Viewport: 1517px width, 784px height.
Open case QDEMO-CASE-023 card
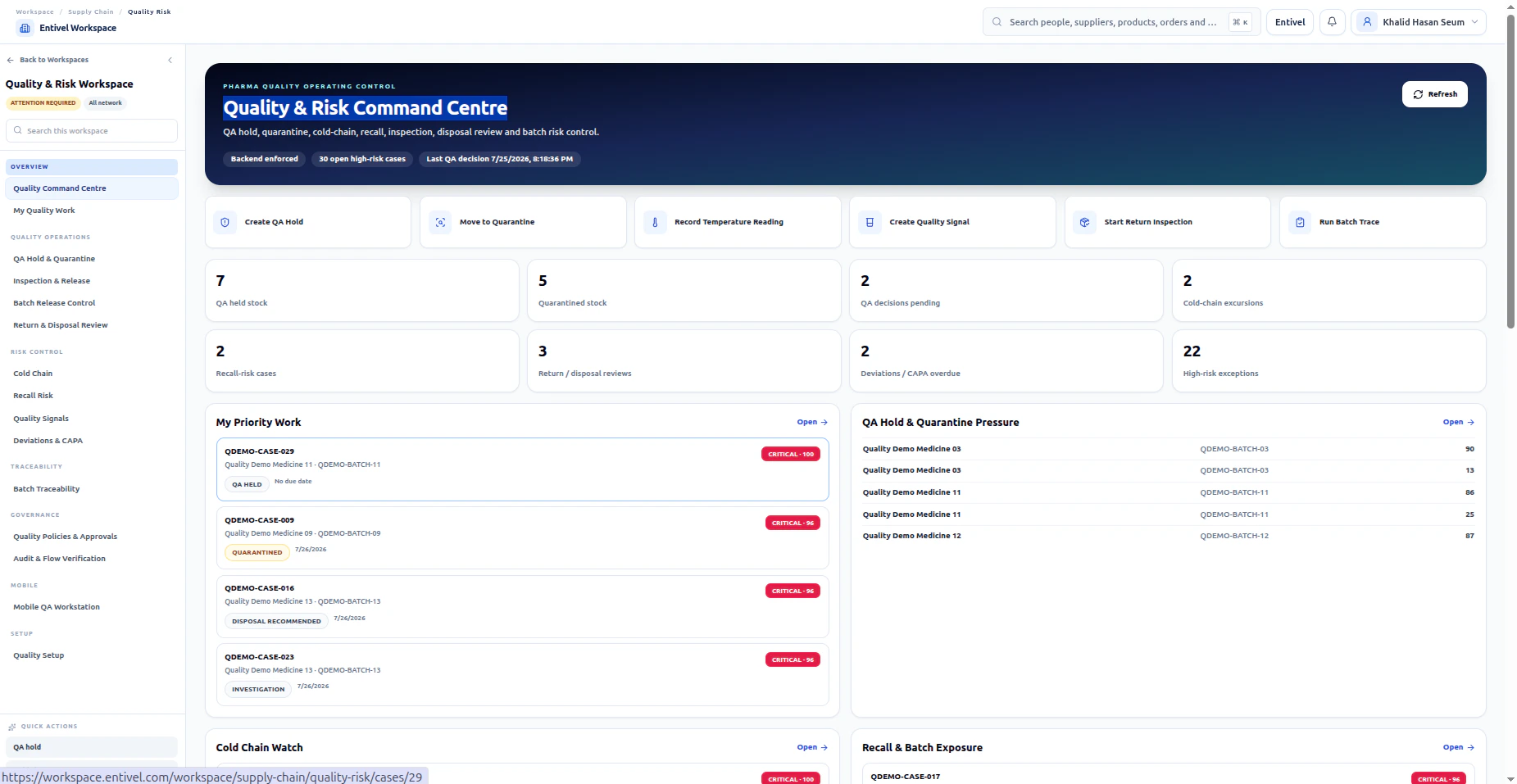click(x=523, y=675)
